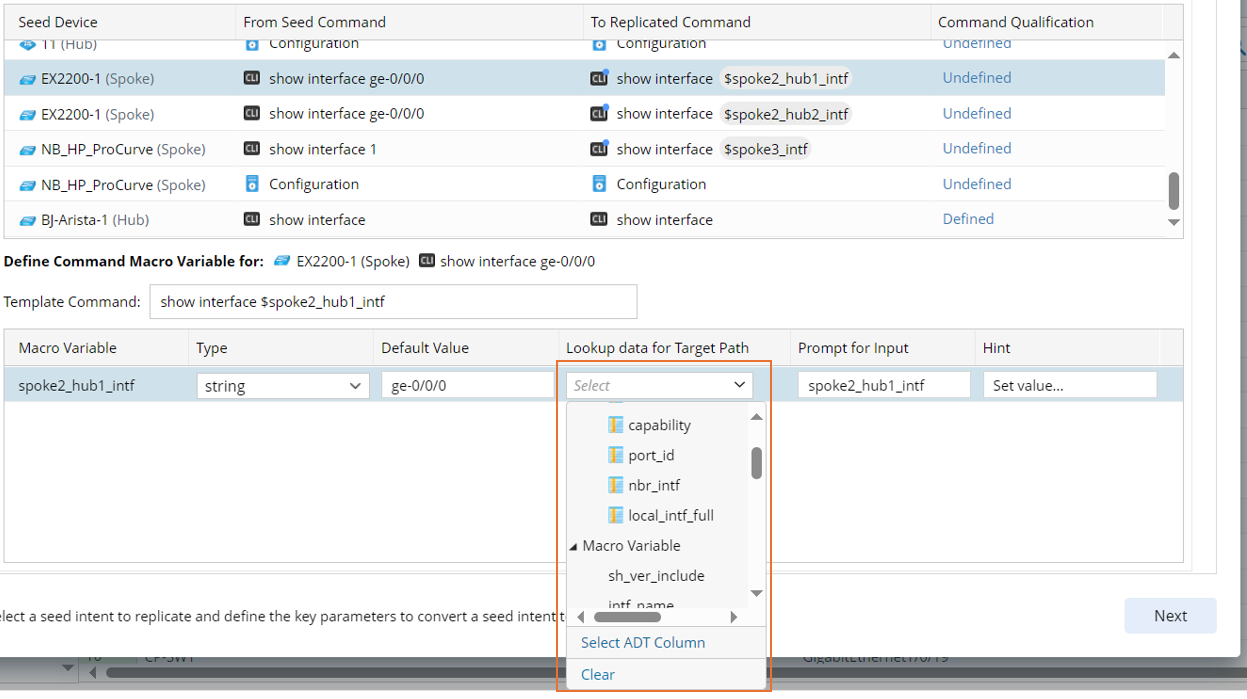The width and height of the screenshot is (1247, 699).
Task: Click the BJ-Arista-1 hub device icon
Action: 28,220
